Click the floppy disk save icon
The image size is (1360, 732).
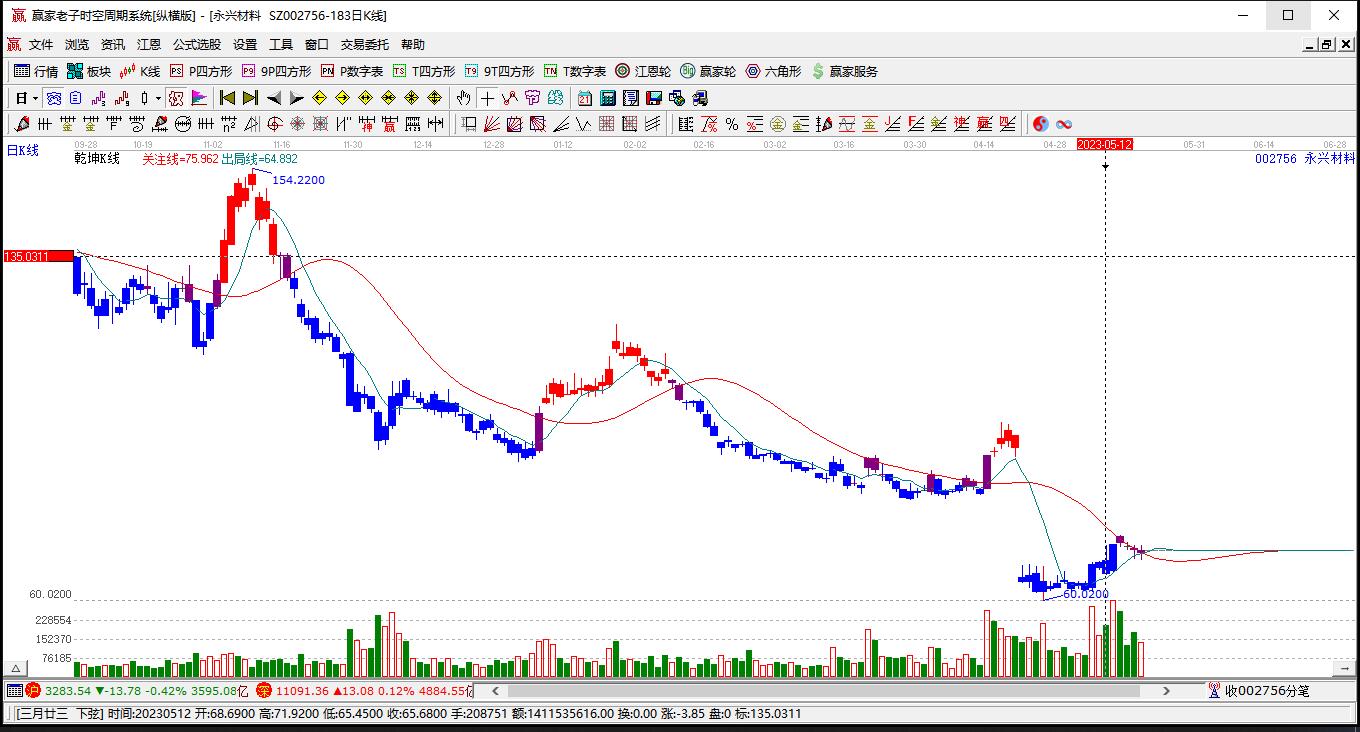tap(654, 98)
